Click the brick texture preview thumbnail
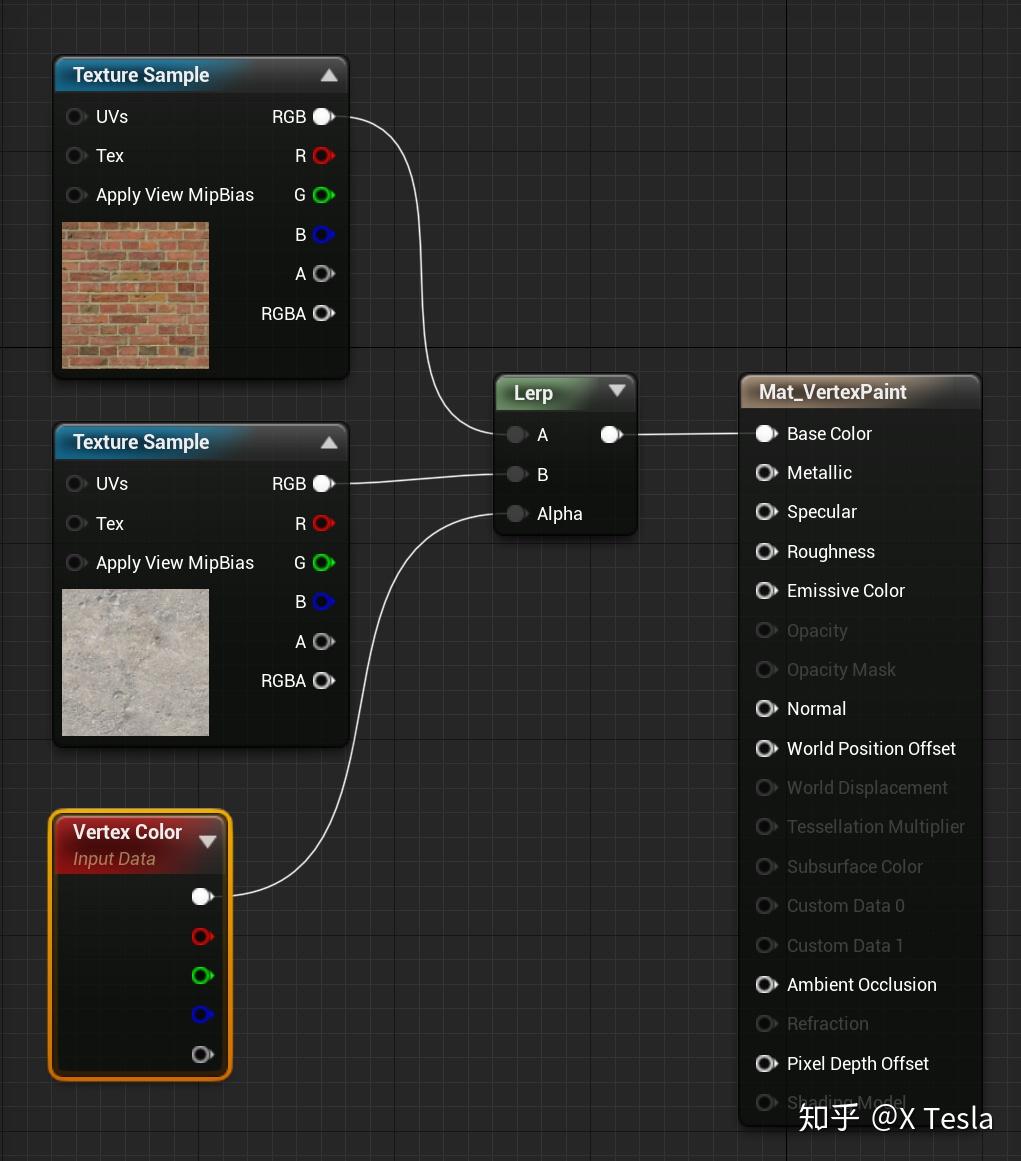 (x=135, y=295)
